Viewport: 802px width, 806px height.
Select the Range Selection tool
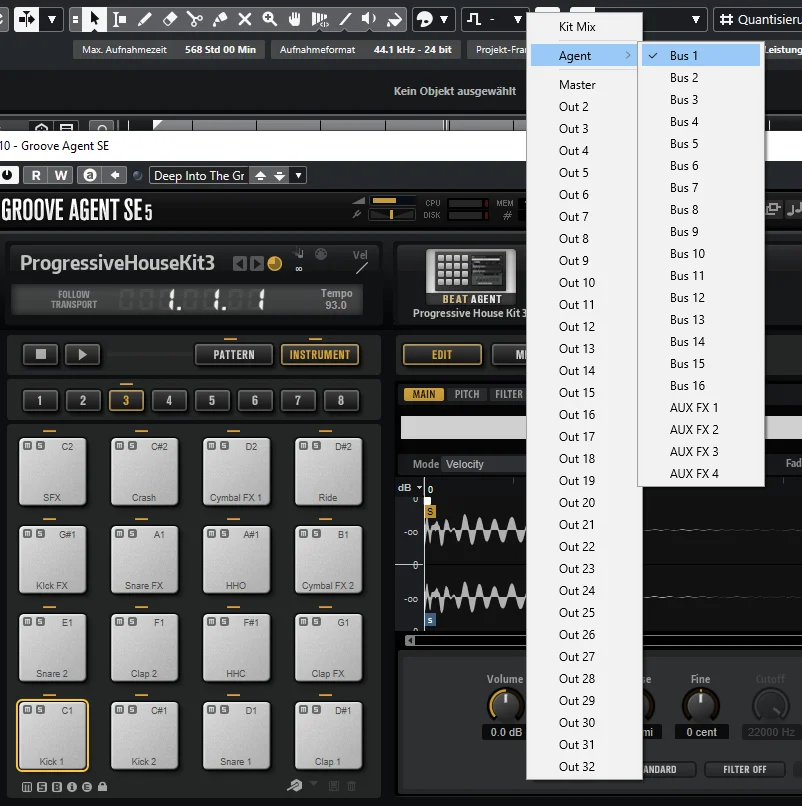tap(119, 20)
